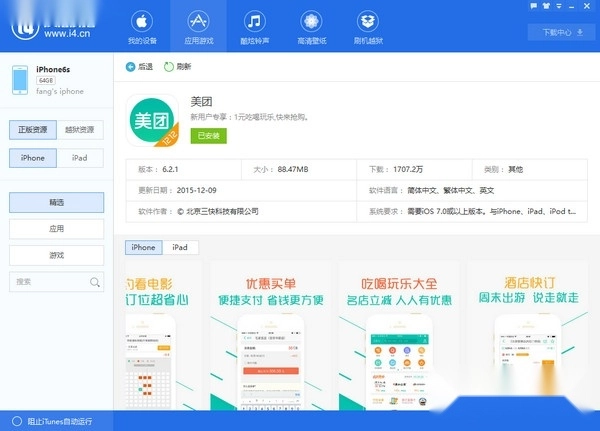Image resolution: width=600 pixels, height=431 pixels.
Task: Select iPad device type in sidebar
Action: (80, 158)
